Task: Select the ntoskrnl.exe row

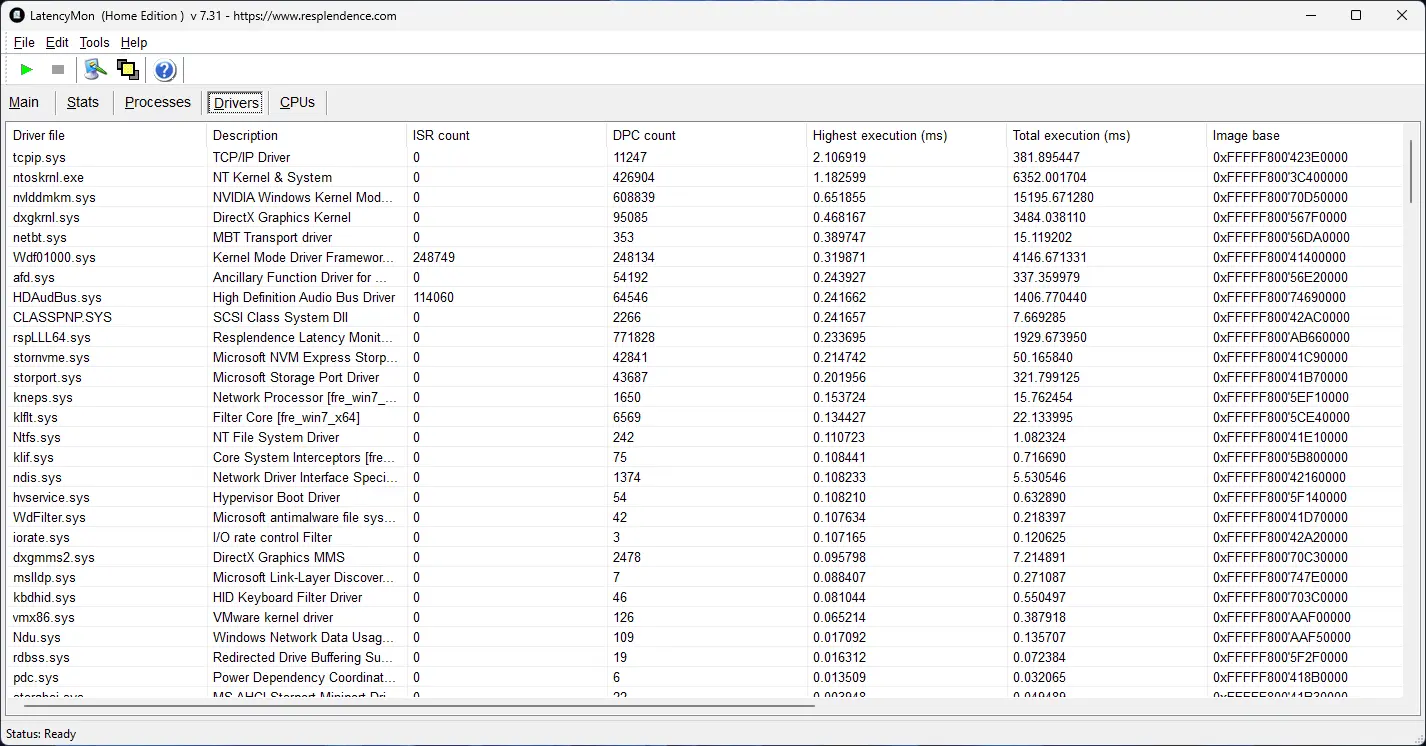Action: pos(705,177)
